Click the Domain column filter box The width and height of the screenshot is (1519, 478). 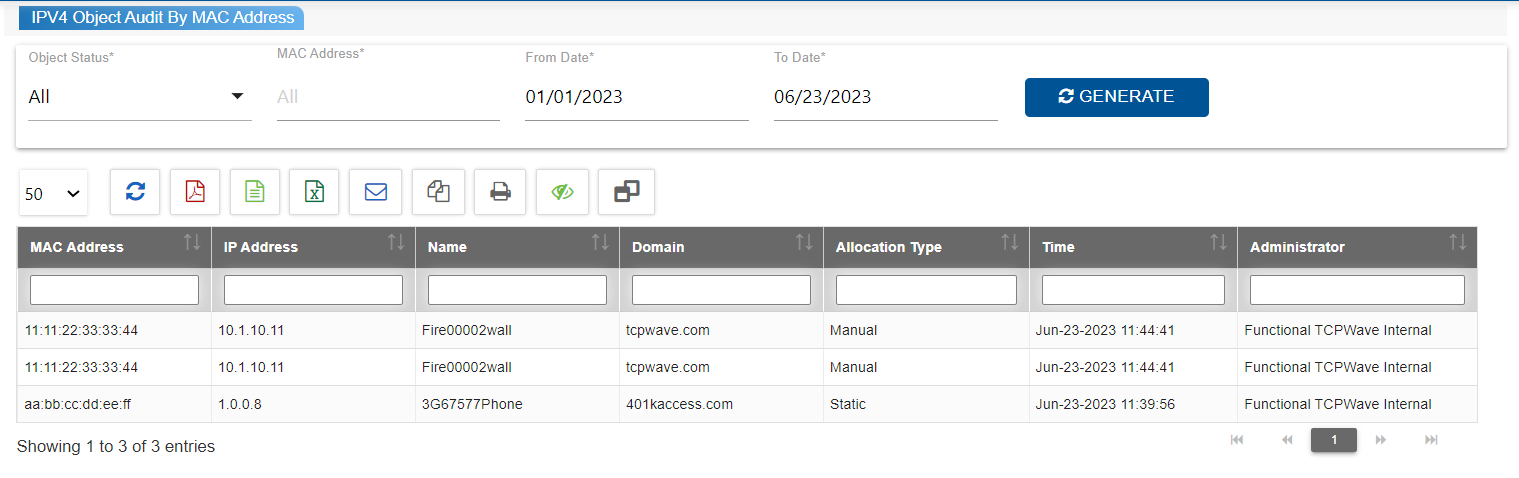pos(721,290)
